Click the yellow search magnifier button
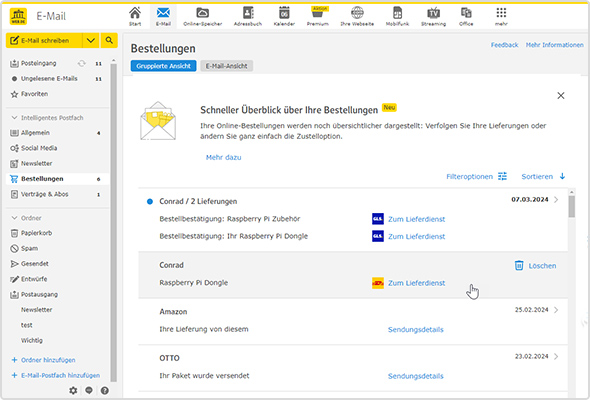Viewport: 590px width, 400px height. 109,40
